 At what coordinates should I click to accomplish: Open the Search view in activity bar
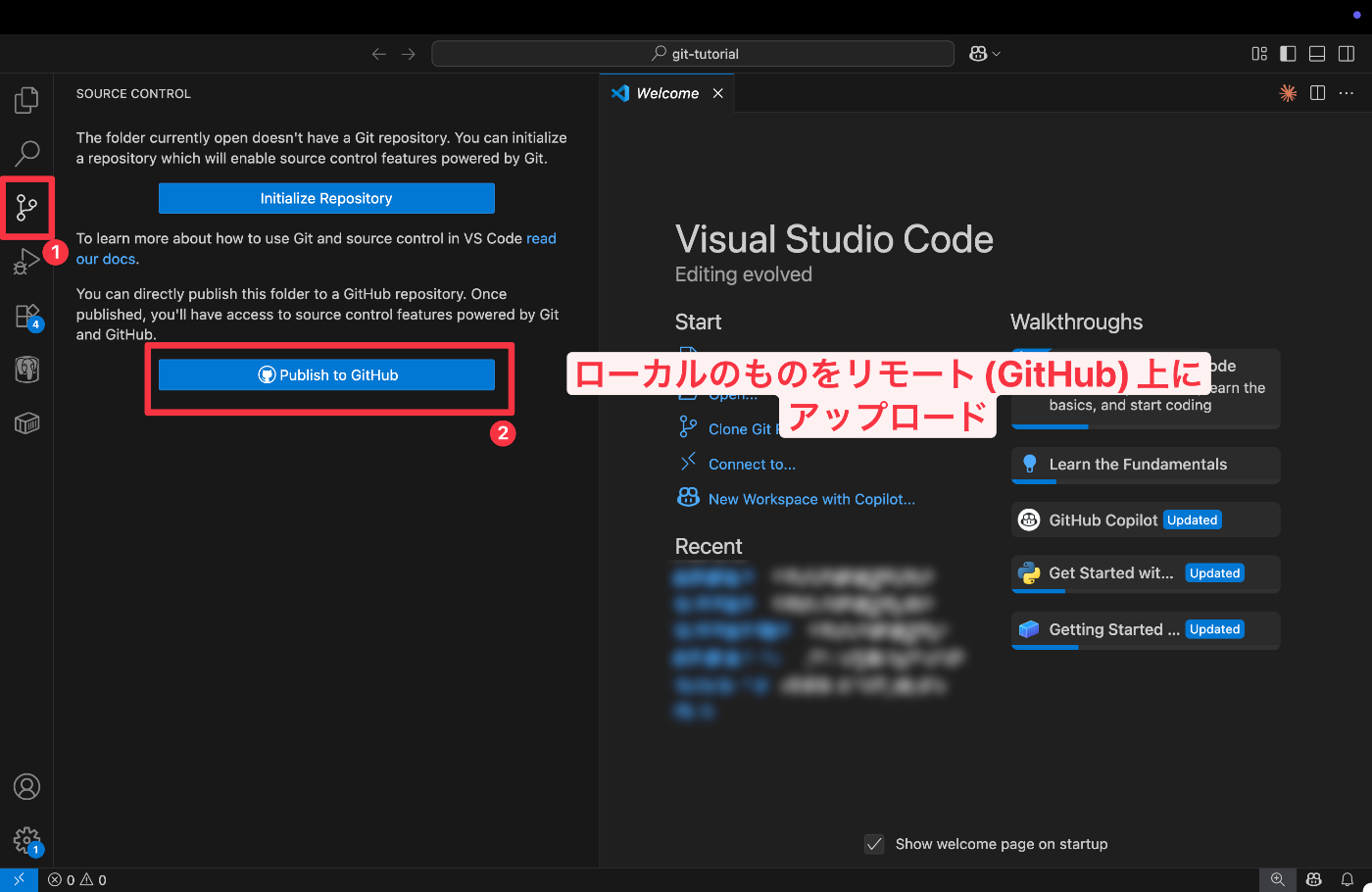[26, 153]
